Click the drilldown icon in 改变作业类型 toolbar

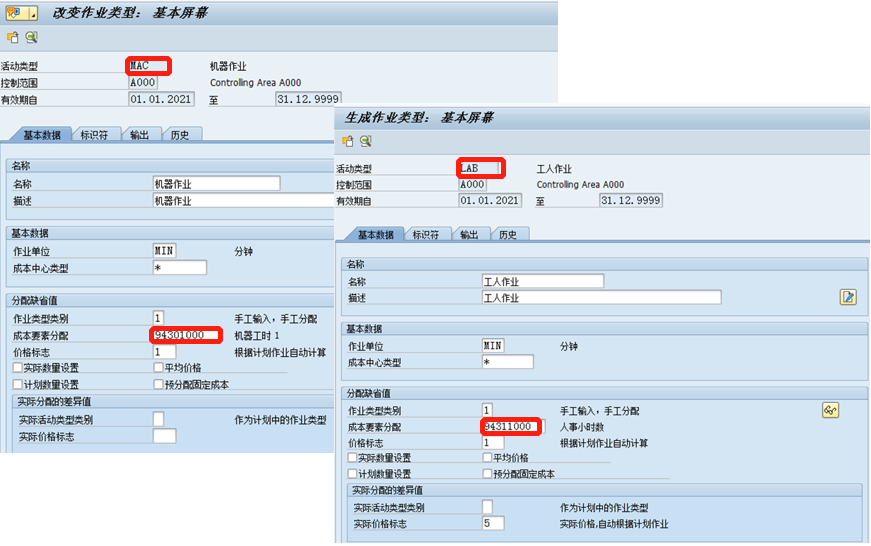[13, 37]
